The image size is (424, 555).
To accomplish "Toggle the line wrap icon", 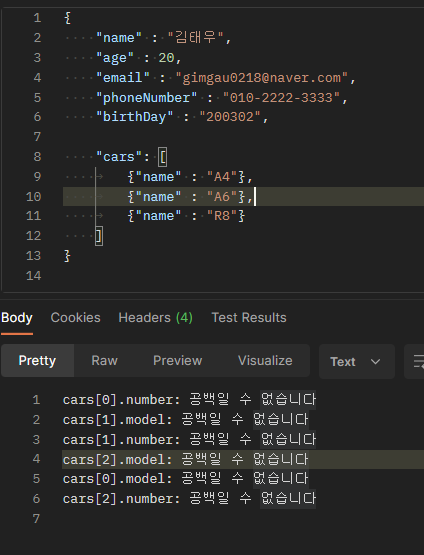I will 418,361.
